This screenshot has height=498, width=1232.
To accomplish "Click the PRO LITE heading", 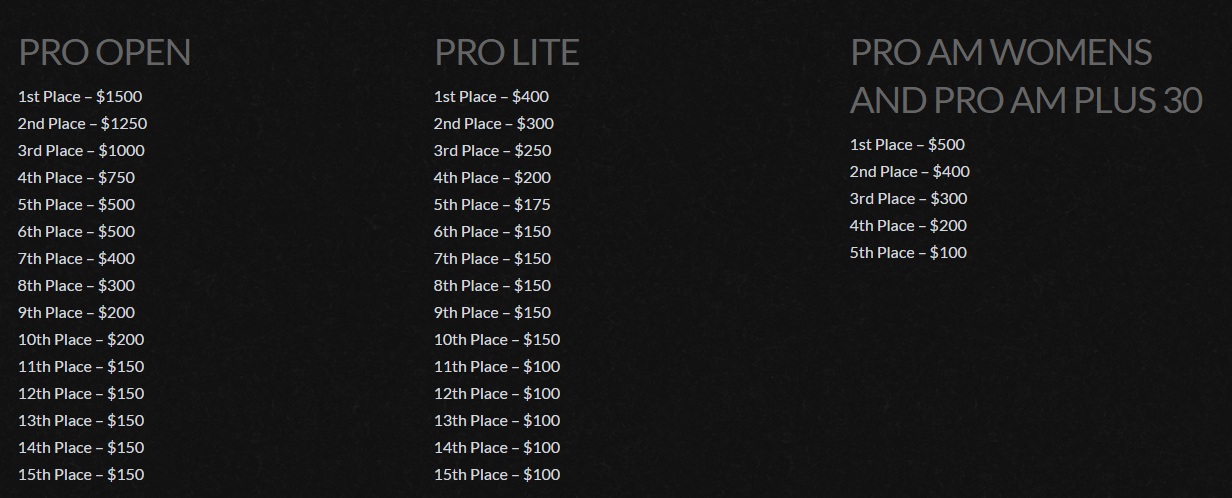I will coord(506,52).
